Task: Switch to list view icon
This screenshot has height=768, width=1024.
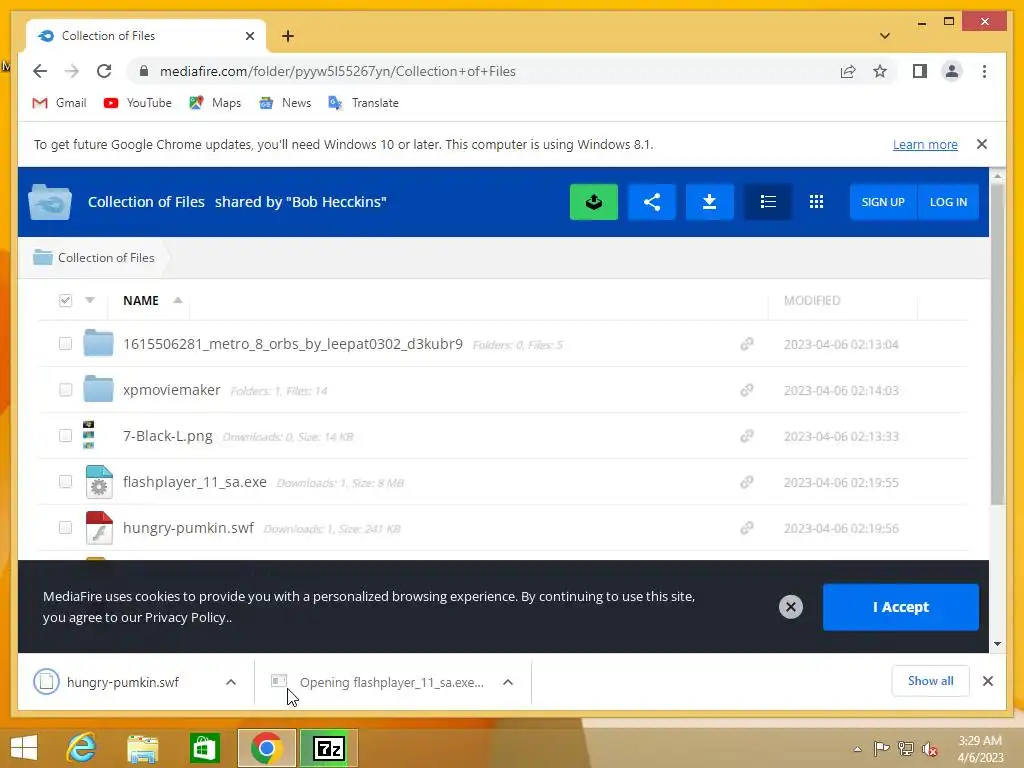Action: coord(768,202)
